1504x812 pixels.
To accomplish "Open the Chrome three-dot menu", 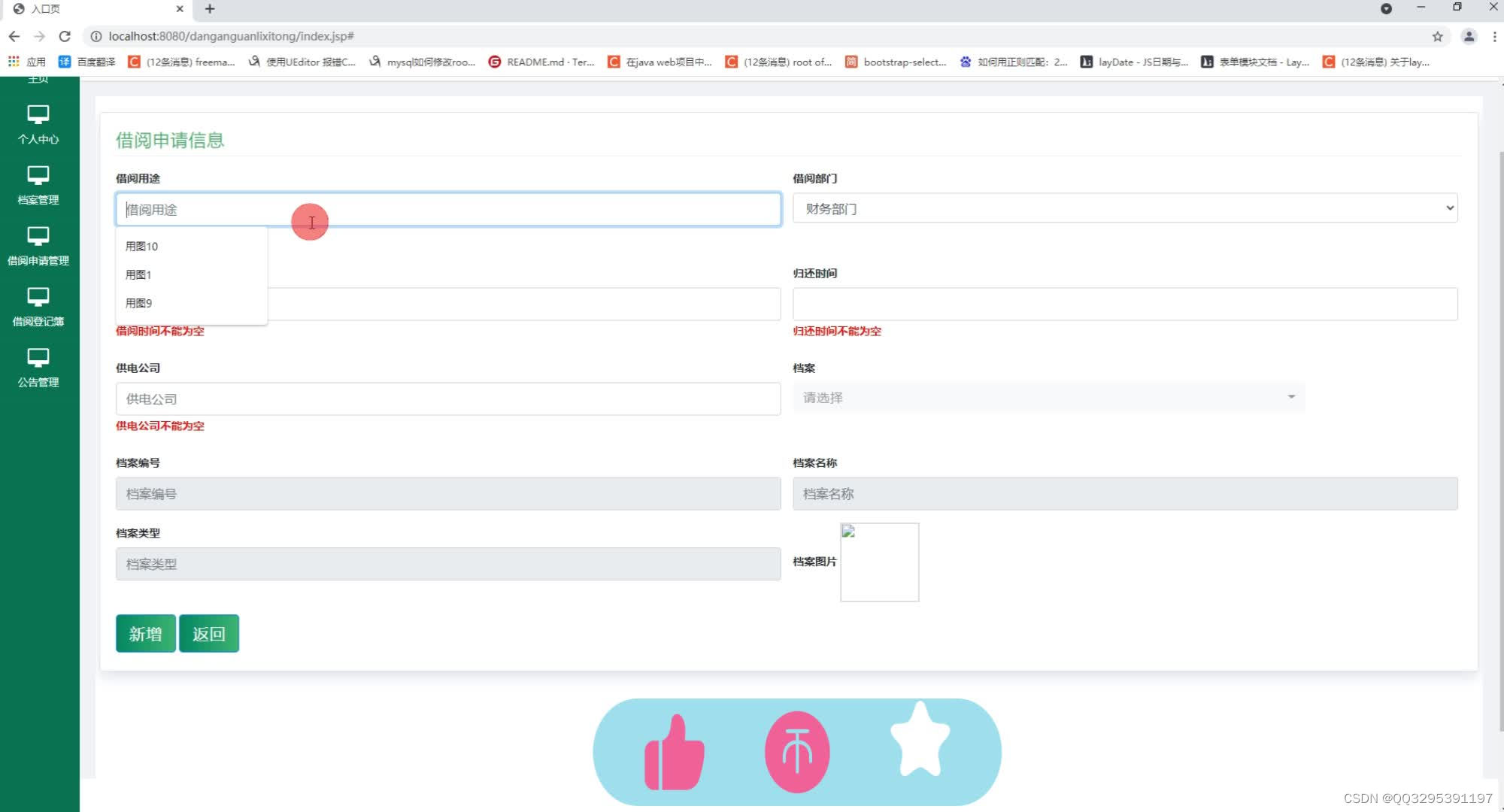I will coord(1494,36).
